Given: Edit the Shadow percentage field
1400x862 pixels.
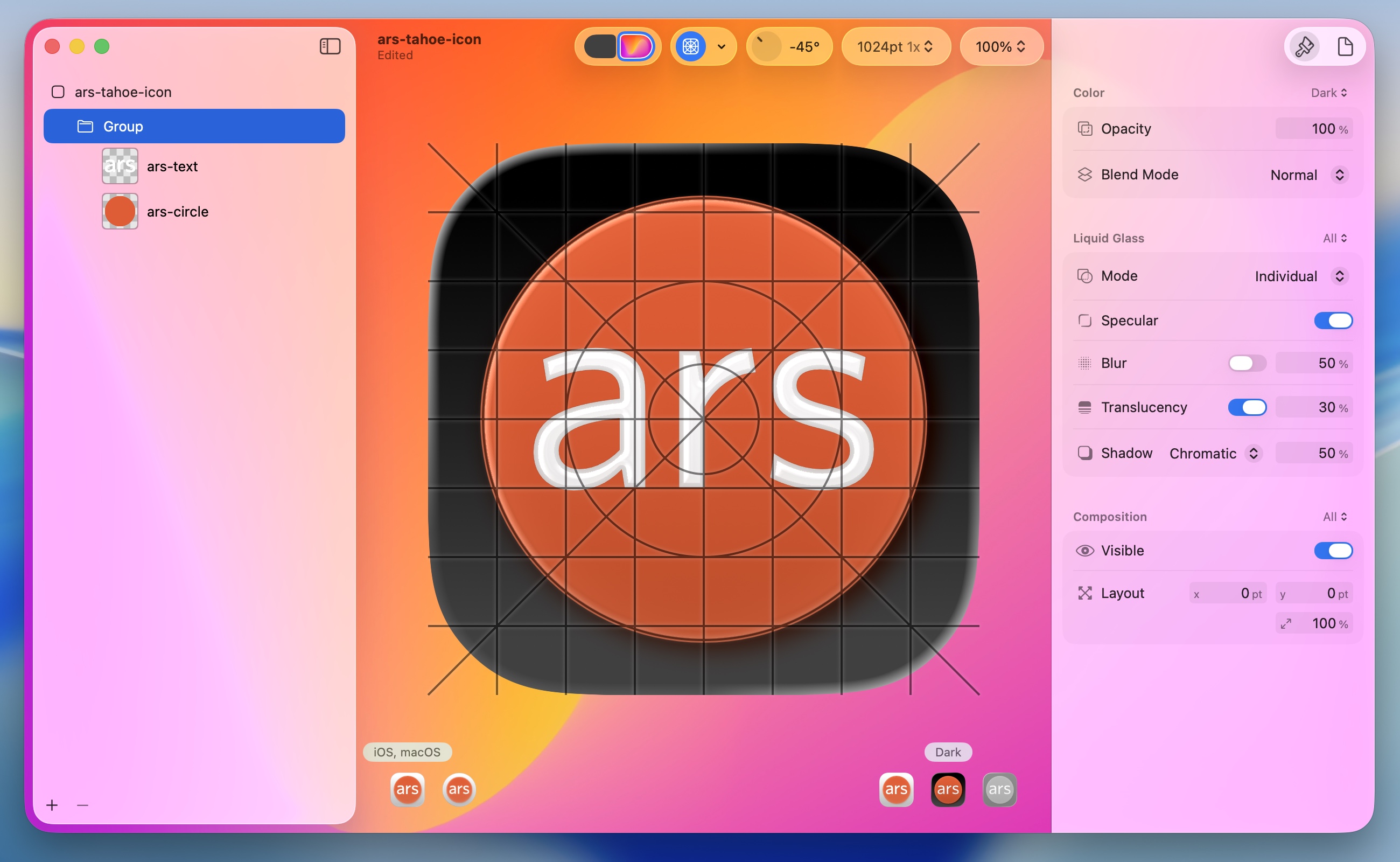Looking at the screenshot, I should coord(1313,453).
